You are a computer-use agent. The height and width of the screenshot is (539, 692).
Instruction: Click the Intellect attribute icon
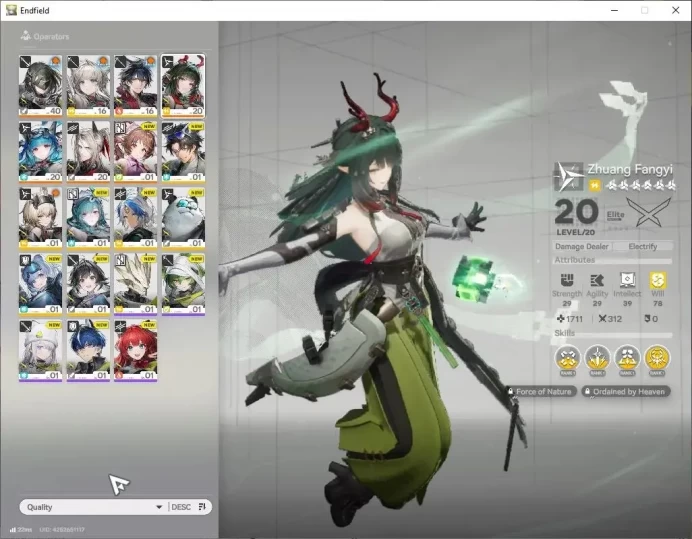pyautogui.click(x=627, y=280)
